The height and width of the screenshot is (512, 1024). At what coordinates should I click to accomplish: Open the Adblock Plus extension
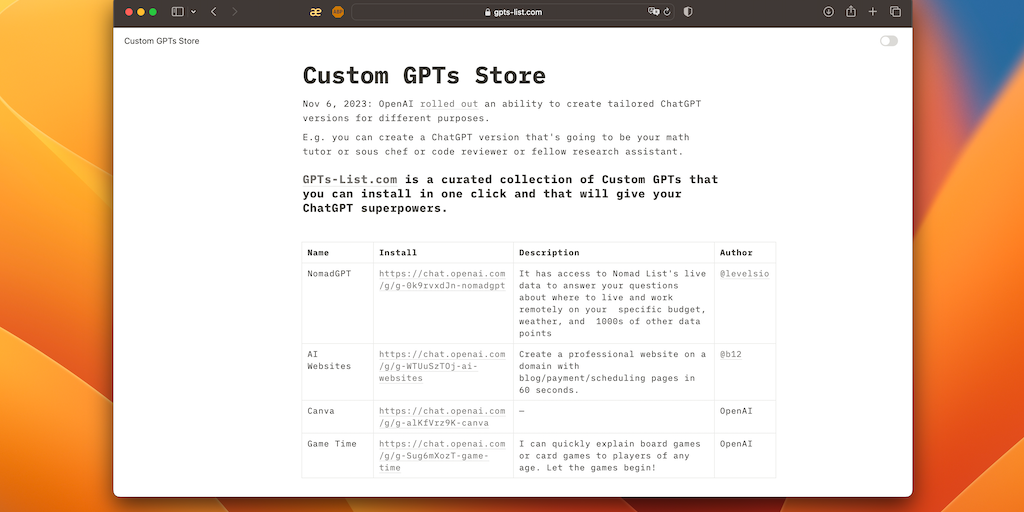[x=338, y=12]
